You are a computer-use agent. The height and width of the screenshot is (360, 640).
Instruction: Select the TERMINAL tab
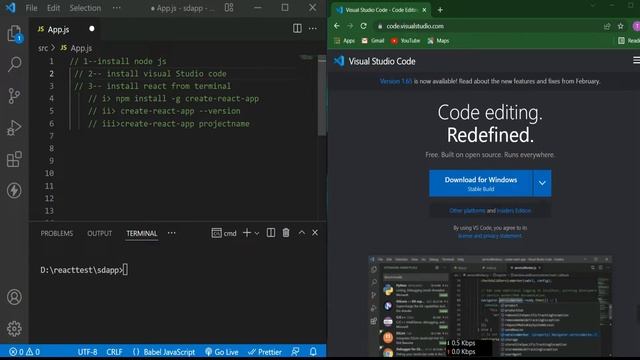point(142,233)
